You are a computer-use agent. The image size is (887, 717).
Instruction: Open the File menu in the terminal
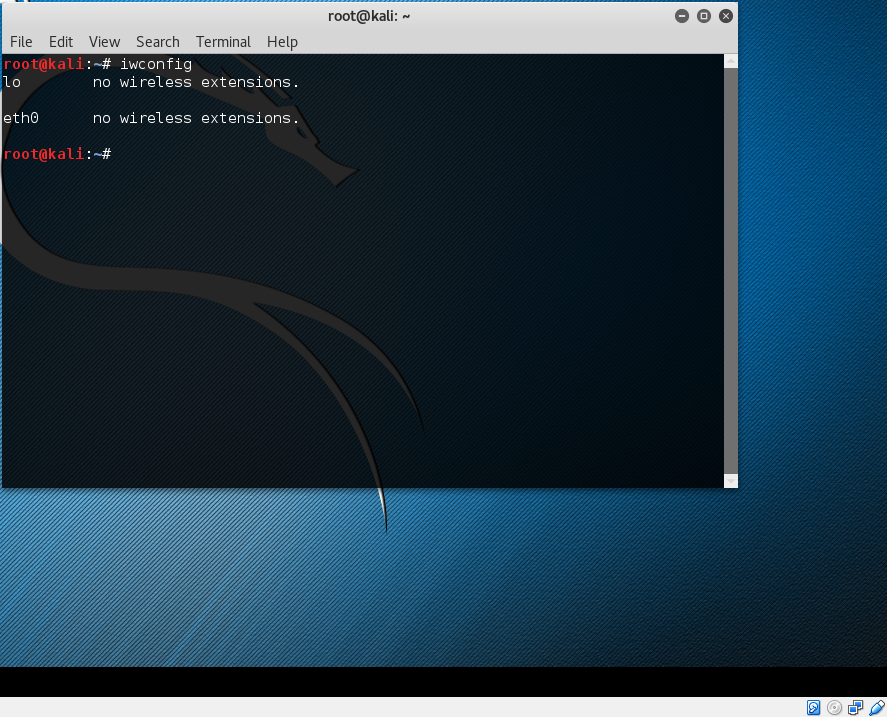pyautogui.click(x=21, y=42)
